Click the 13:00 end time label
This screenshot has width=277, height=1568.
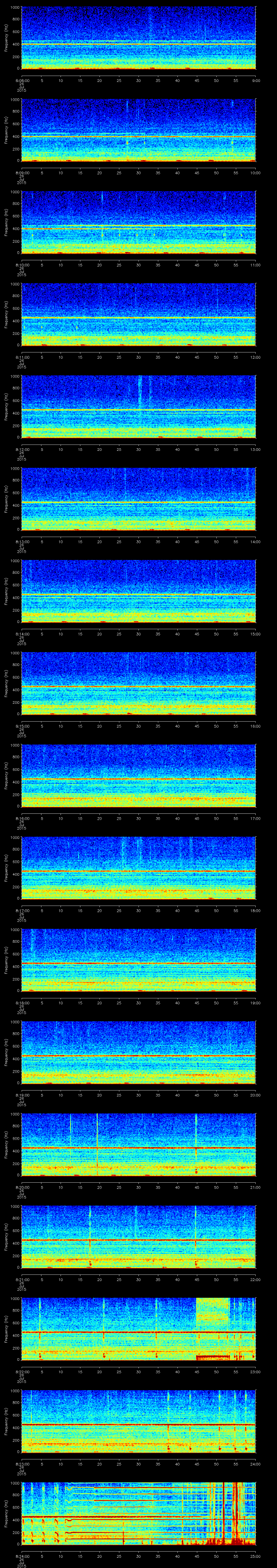pyautogui.click(x=256, y=449)
